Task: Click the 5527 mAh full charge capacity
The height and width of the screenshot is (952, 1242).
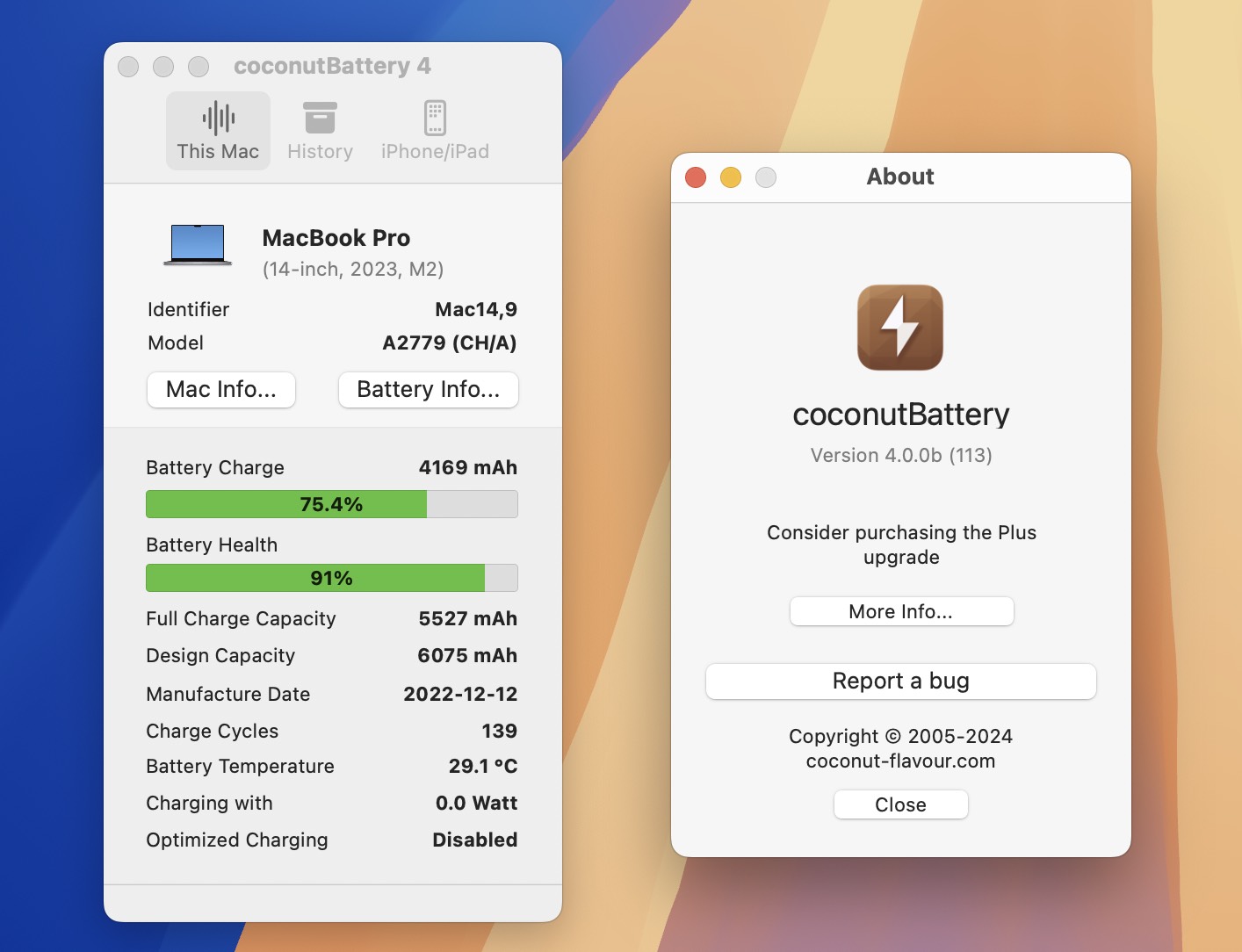Action: (468, 618)
